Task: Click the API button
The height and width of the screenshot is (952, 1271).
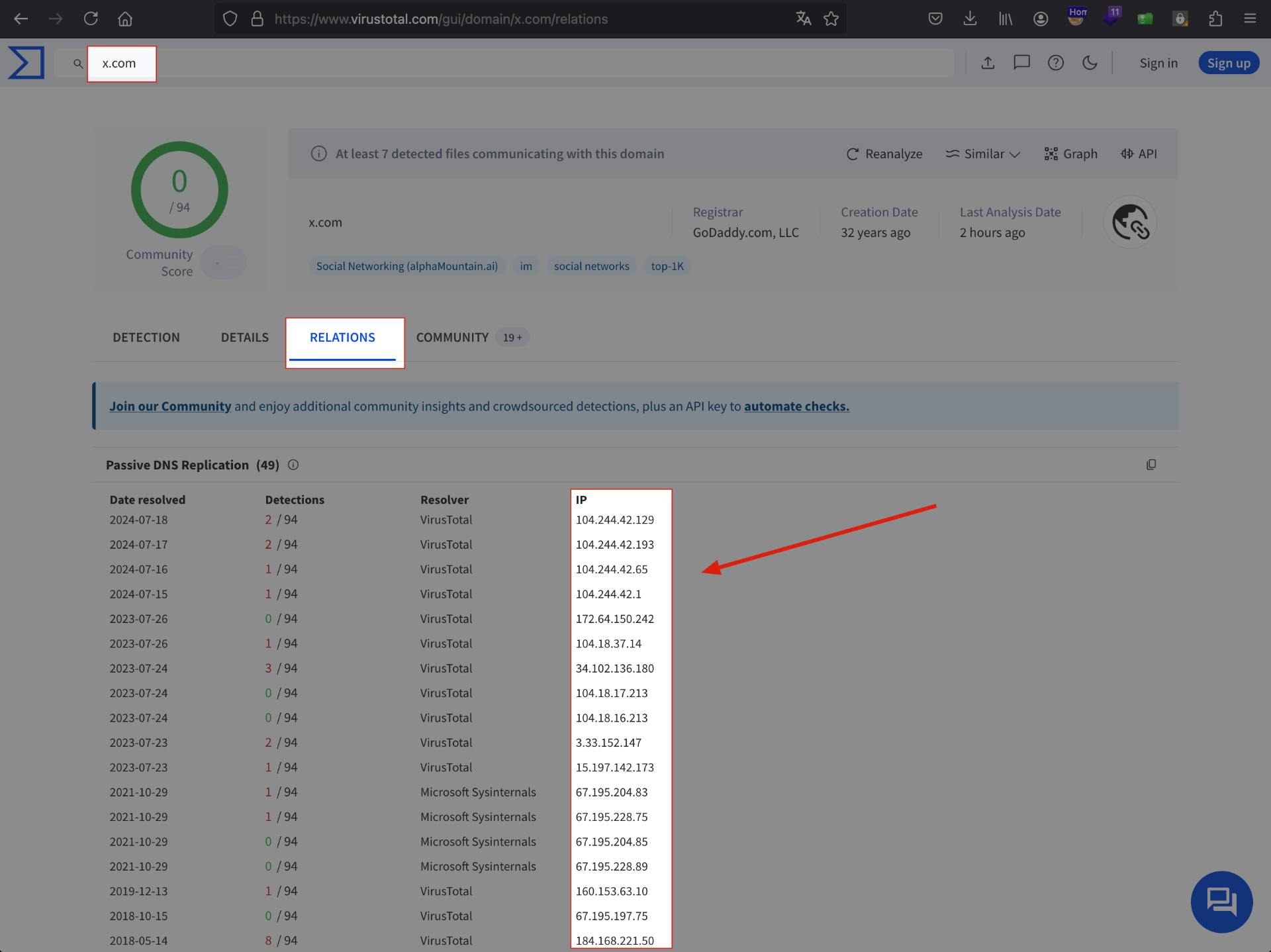Action: 1139,154
